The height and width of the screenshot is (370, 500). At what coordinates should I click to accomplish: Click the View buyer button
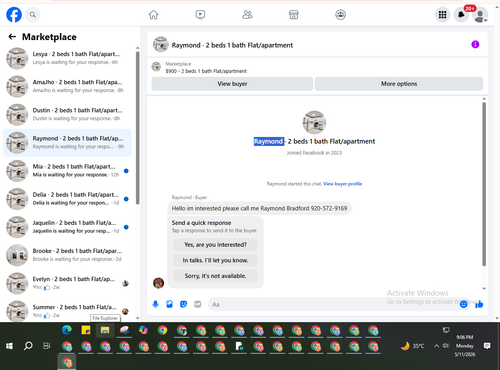232,84
